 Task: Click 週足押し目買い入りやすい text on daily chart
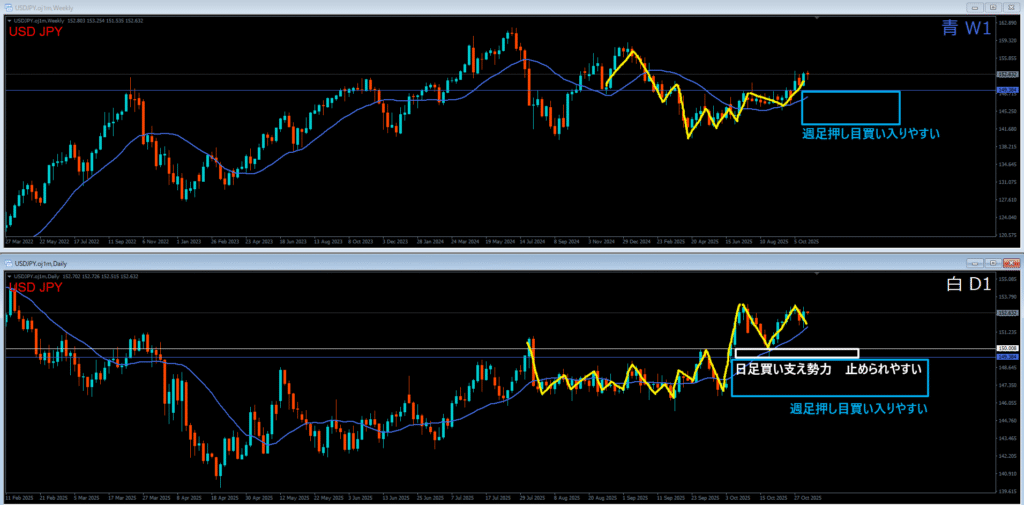point(858,408)
